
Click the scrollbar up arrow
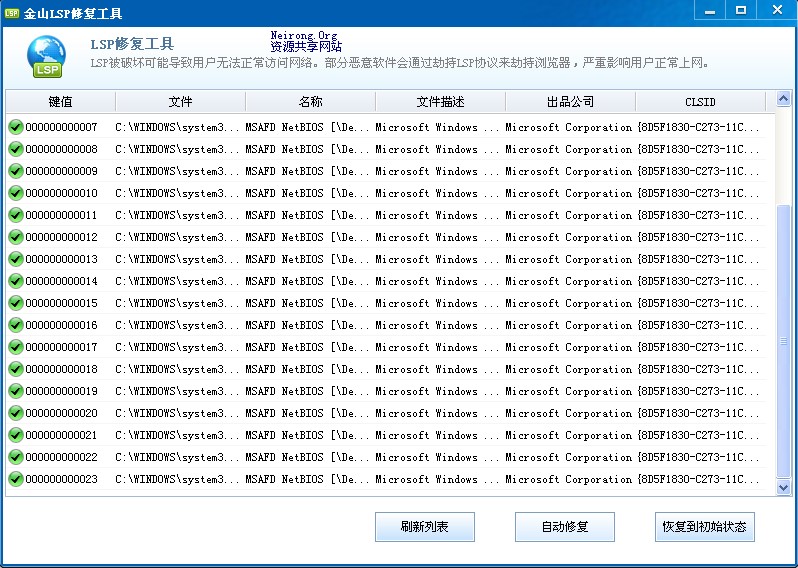pos(783,99)
